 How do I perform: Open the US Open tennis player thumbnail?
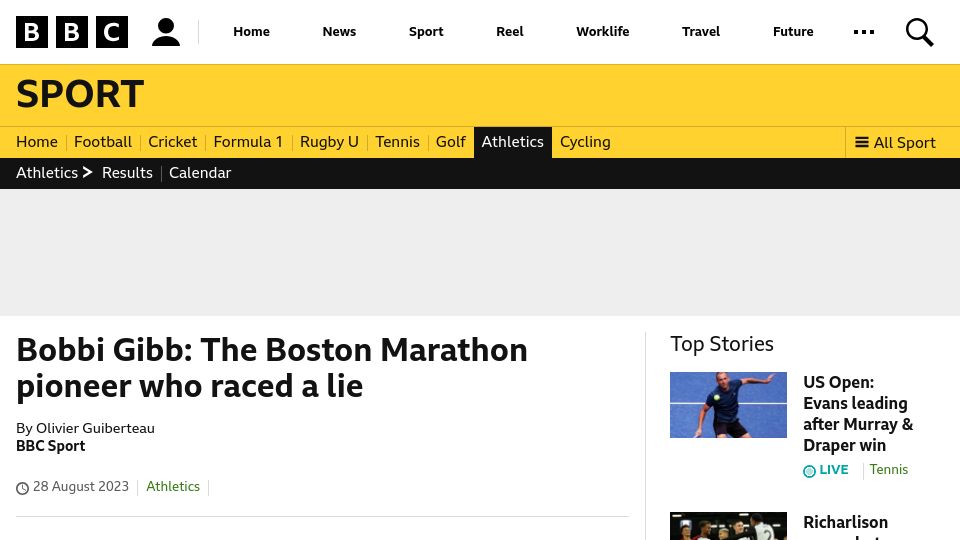pos(728,405)
